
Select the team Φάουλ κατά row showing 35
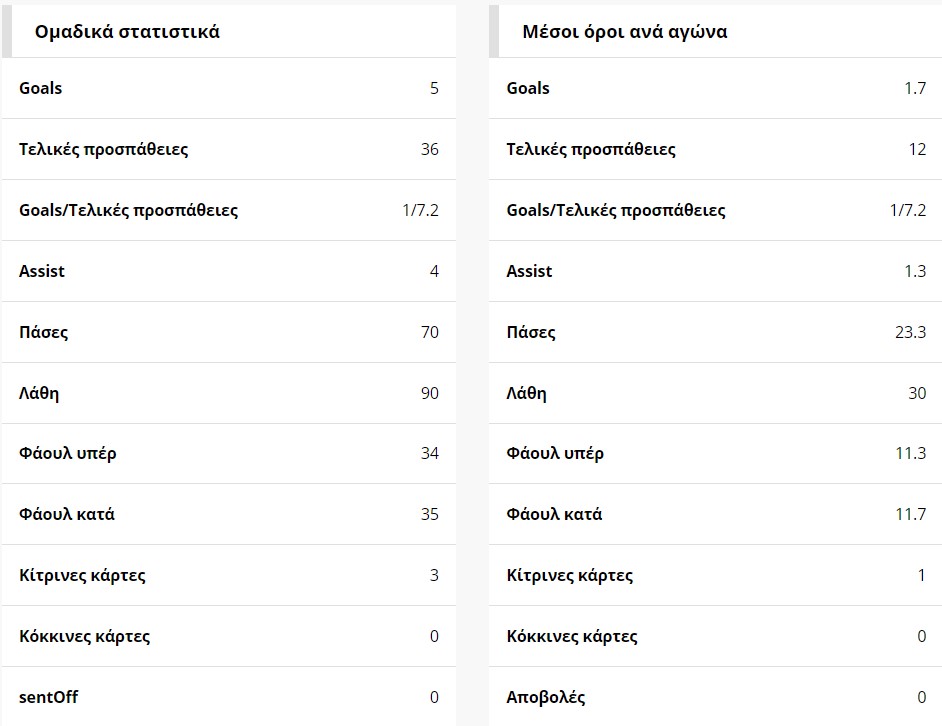229,514
